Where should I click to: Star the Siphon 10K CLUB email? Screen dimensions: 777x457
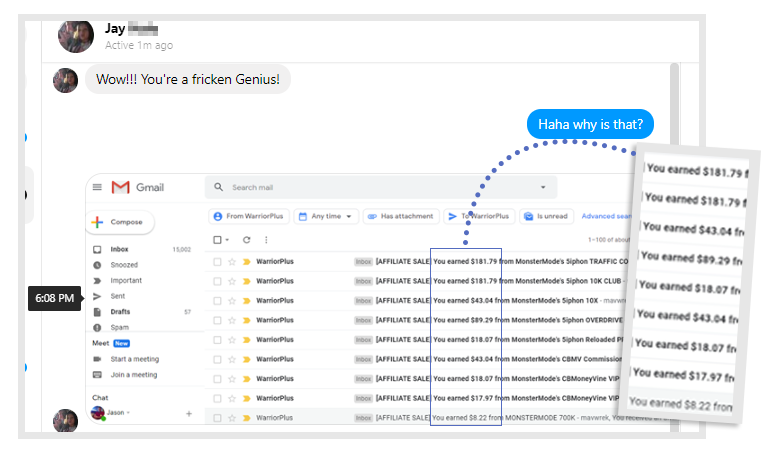click(231, 281)
